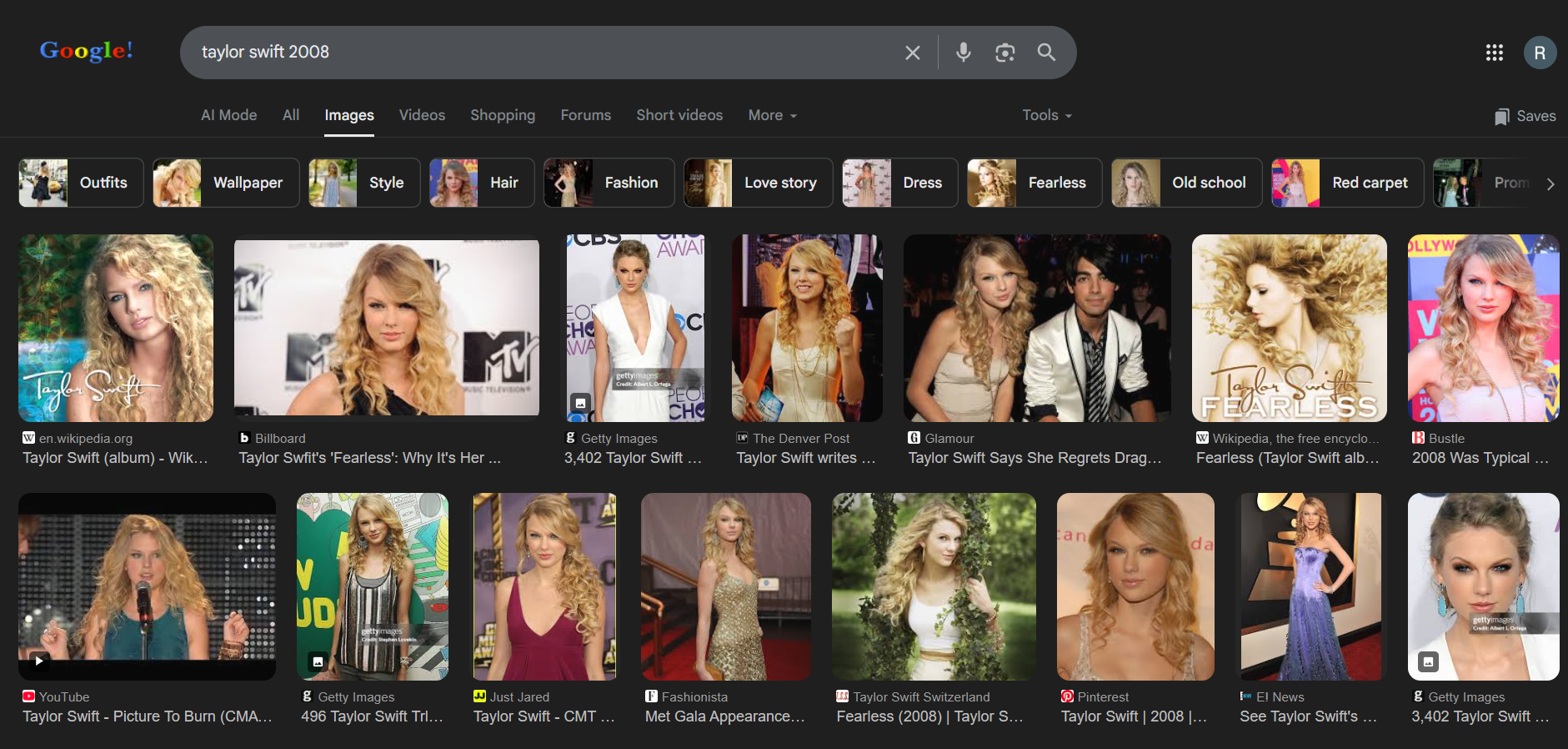
Task: Open Saves bookmark collection
Action: pyautogui.click(x=1525, y=116)
